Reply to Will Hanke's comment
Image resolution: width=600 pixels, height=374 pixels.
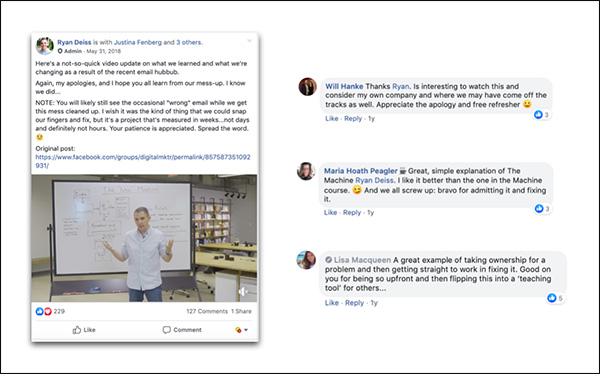point(353,118)
